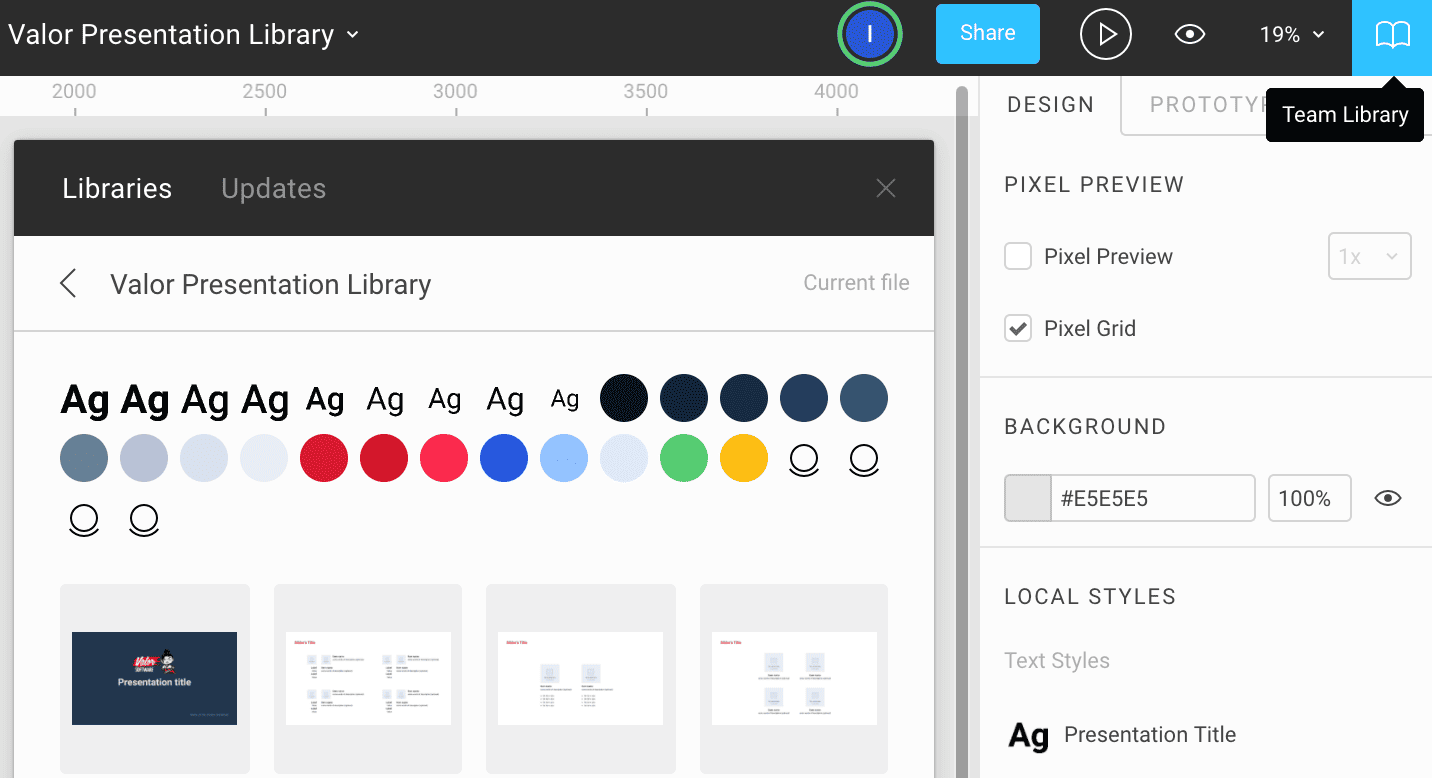
Task: Click the back arrow next to Valor Presentation Library
Action: [68, 283]
